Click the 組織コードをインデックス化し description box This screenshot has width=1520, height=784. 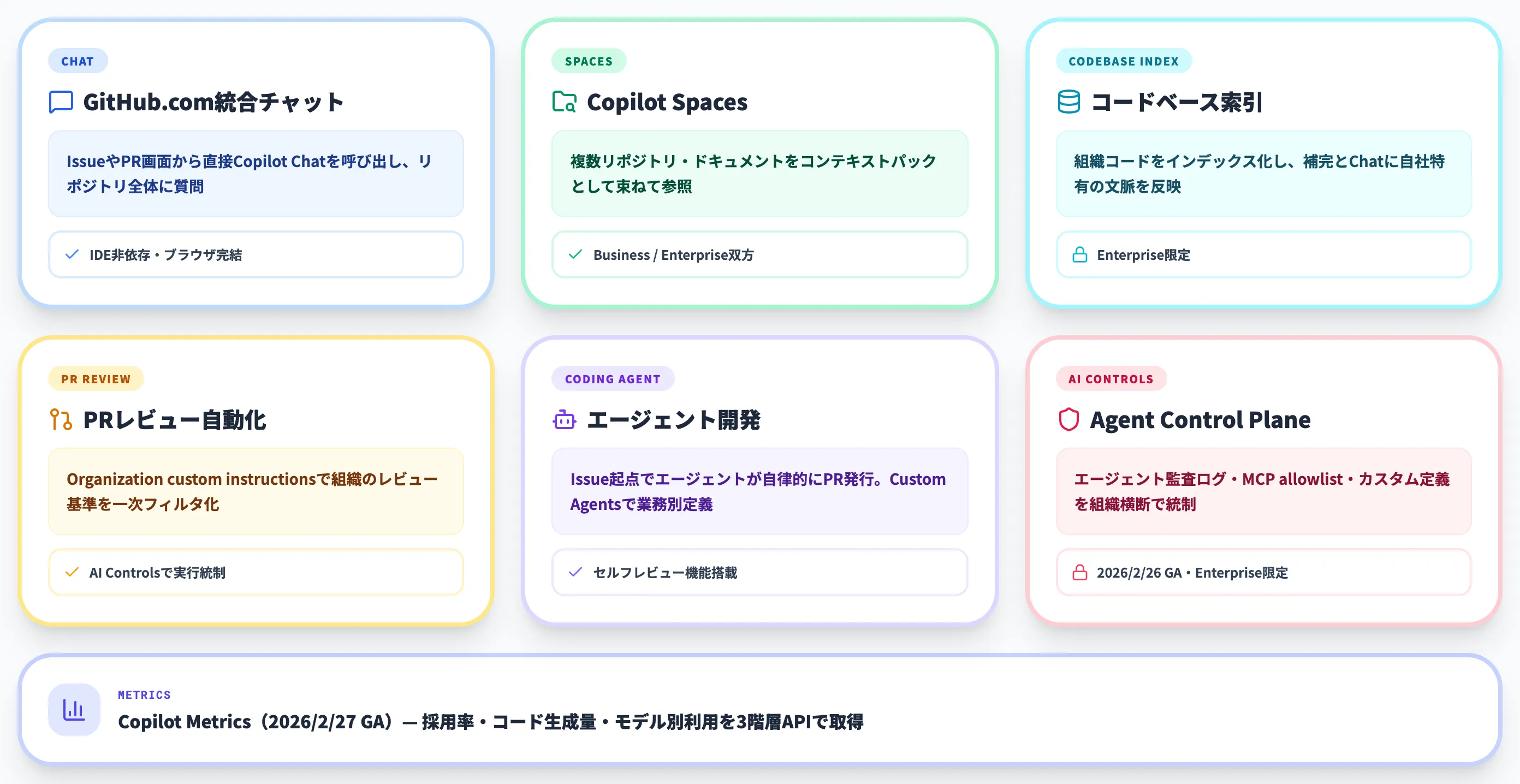pos(1263,174)
